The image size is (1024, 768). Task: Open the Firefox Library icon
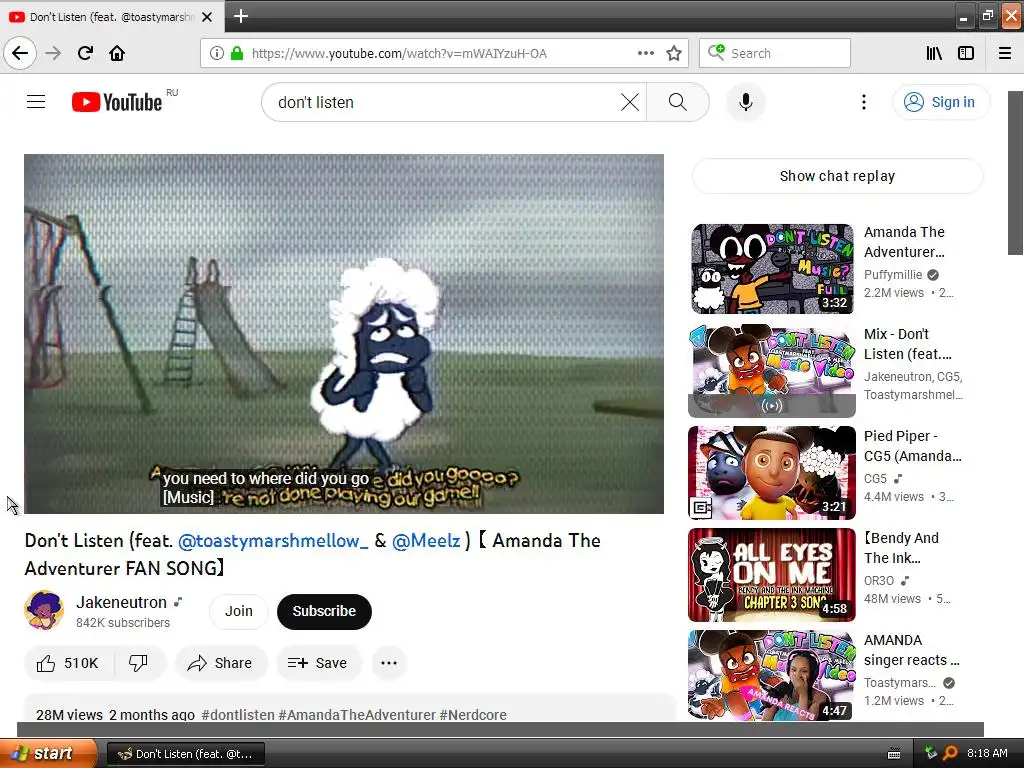point(934,53)
